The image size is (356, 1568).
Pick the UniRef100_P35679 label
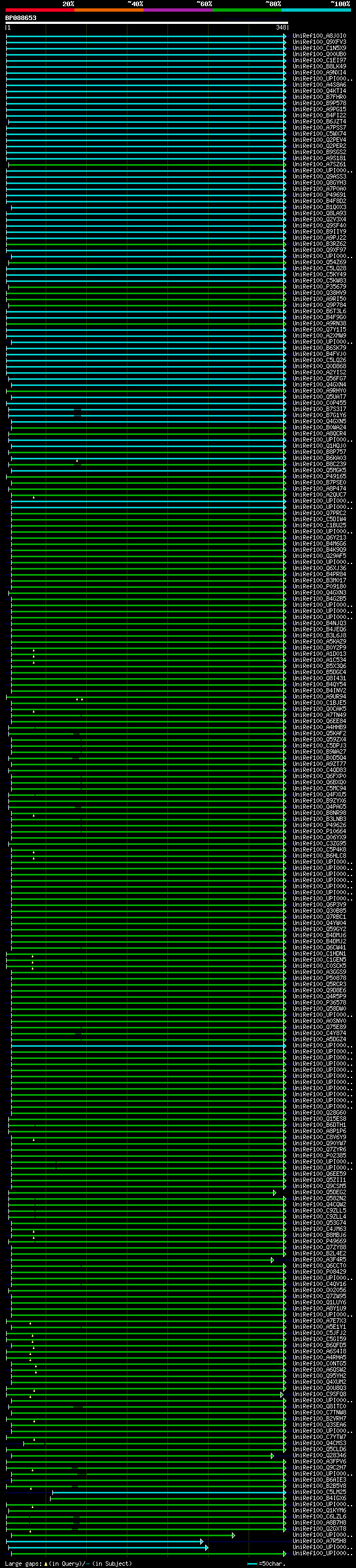point(319,286)
